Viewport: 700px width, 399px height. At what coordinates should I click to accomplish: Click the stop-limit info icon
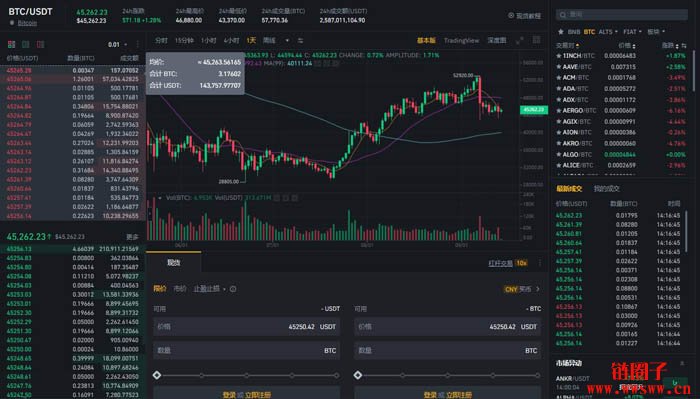[x=233, y=289]
